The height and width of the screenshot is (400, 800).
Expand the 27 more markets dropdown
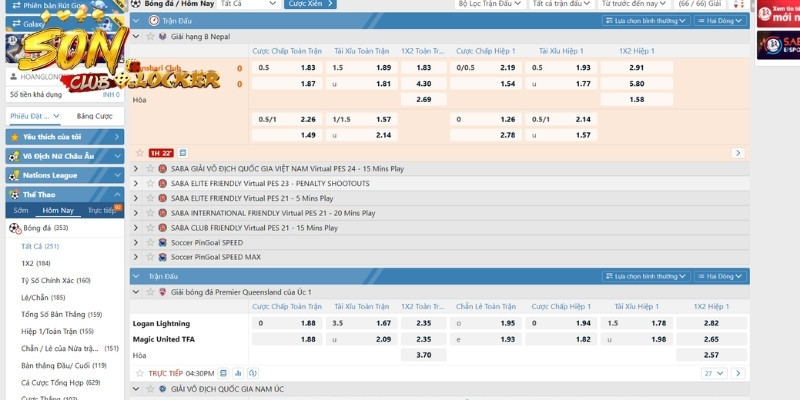tap(713, 373)
